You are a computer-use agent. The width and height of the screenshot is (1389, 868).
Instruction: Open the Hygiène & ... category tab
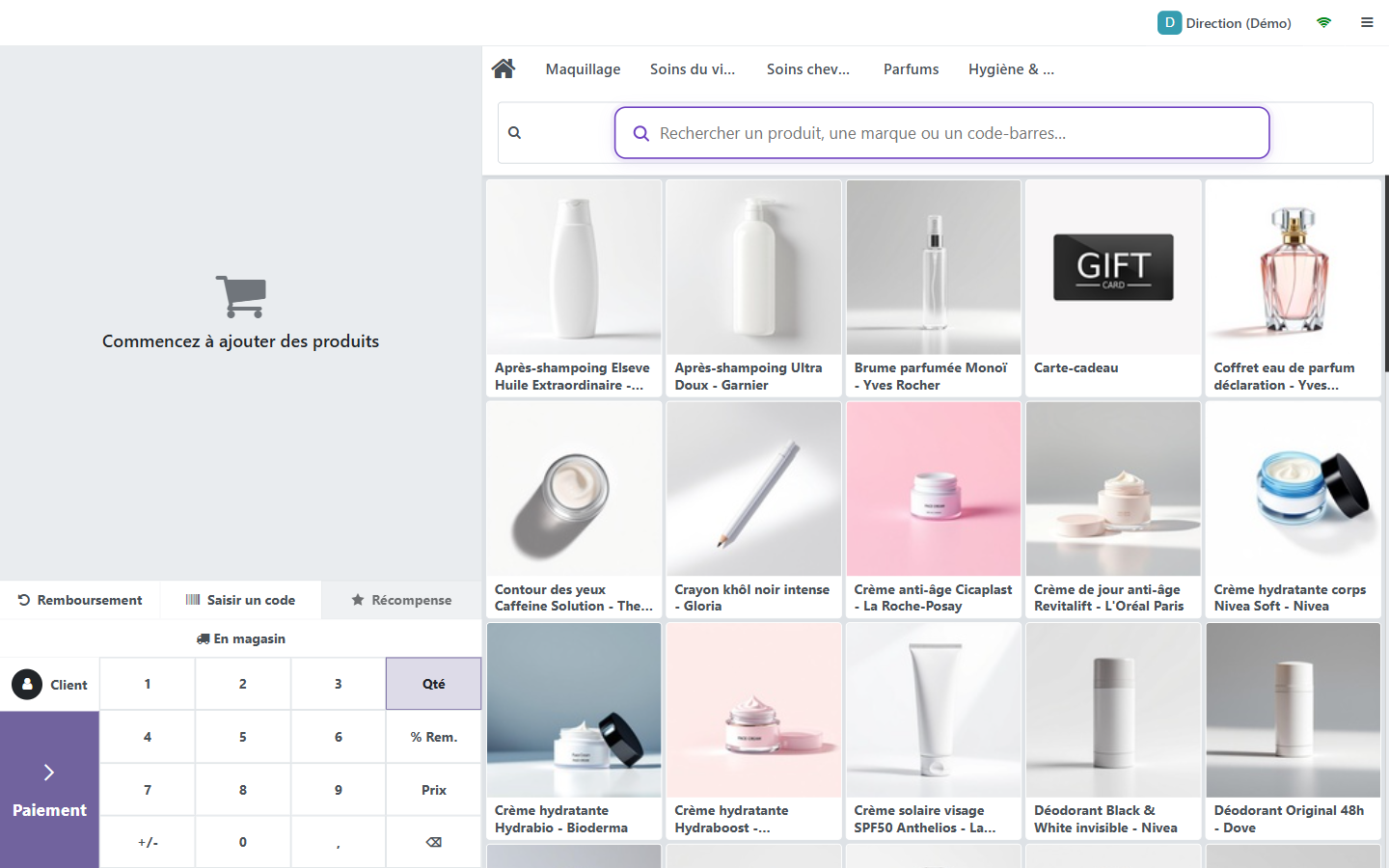[1011, 69]
